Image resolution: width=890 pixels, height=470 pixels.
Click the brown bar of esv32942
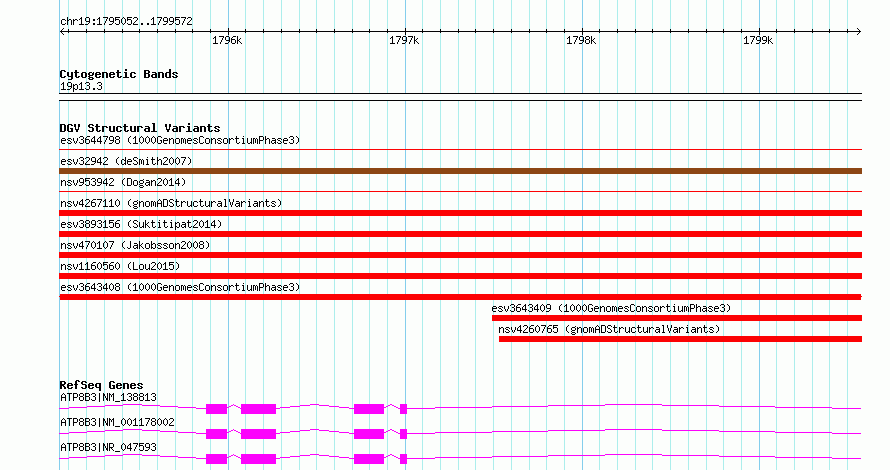(x=460, y=171)
